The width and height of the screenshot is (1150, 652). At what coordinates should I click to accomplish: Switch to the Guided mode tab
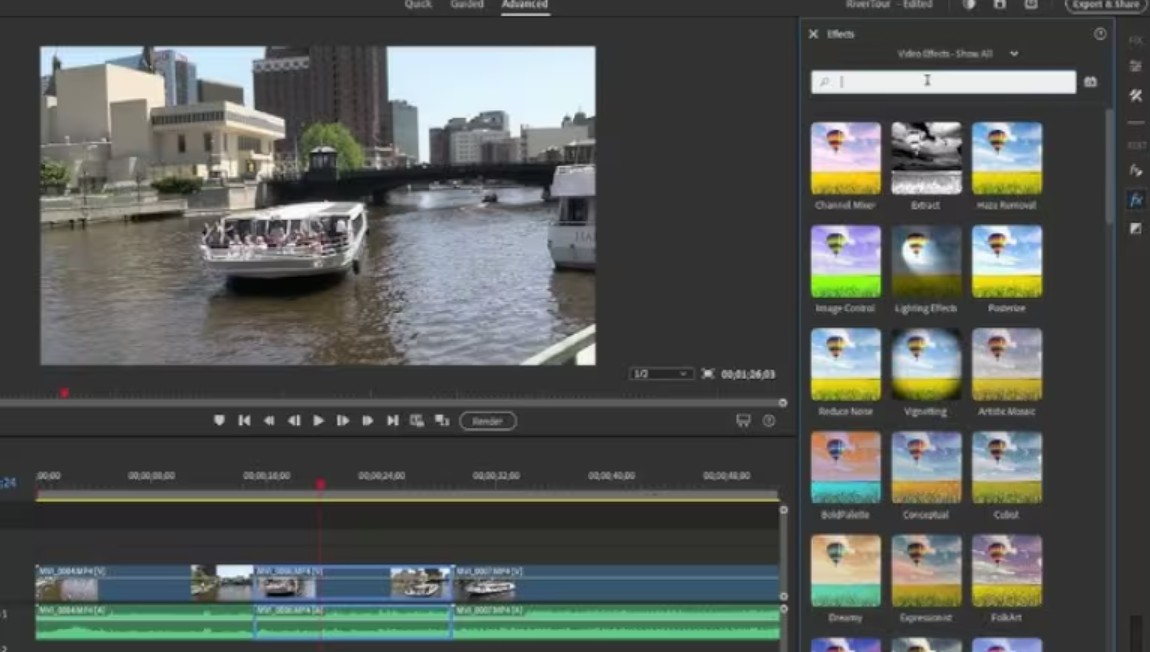tap(467, 5)
